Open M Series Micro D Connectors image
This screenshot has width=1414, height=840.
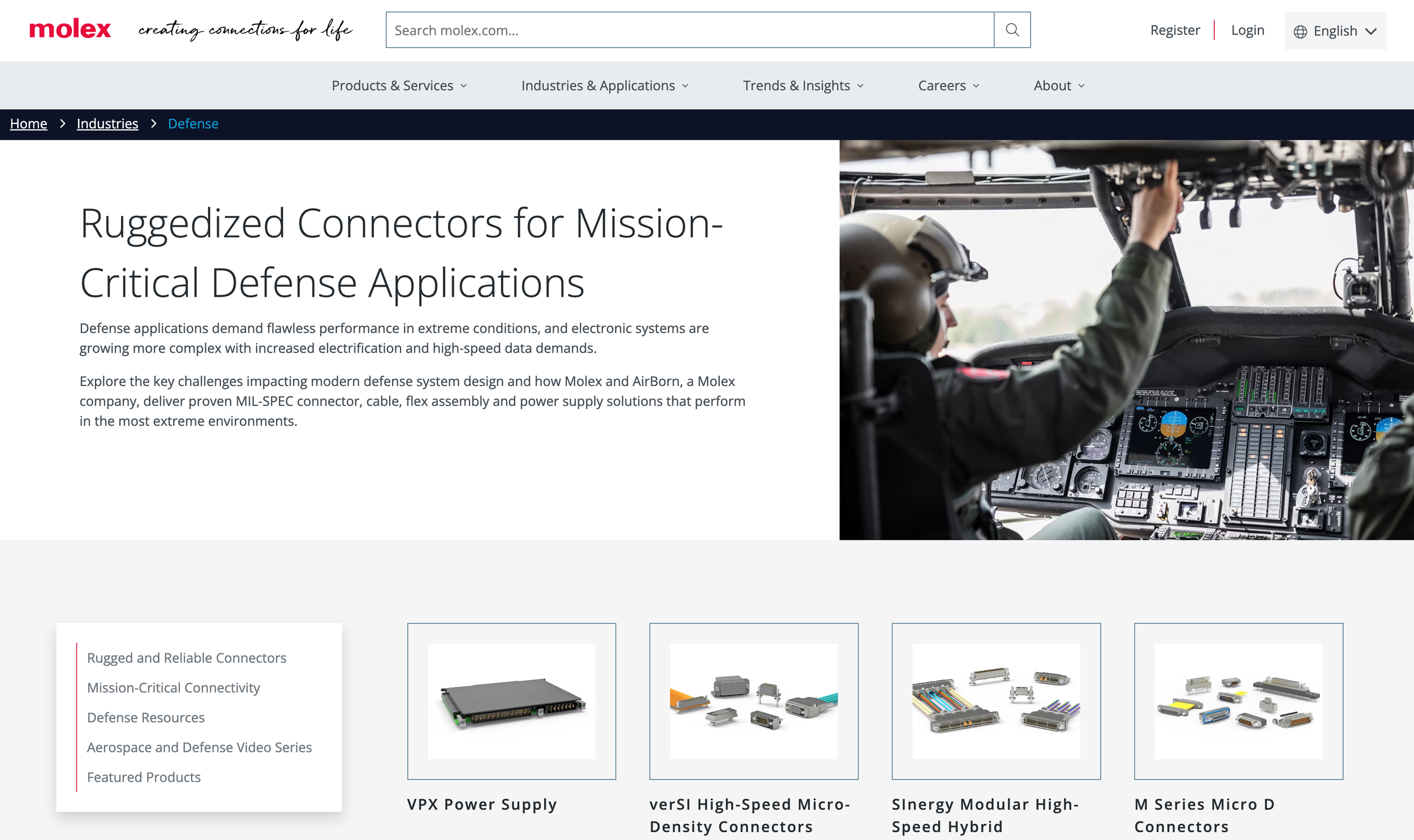pos(1238,701)
